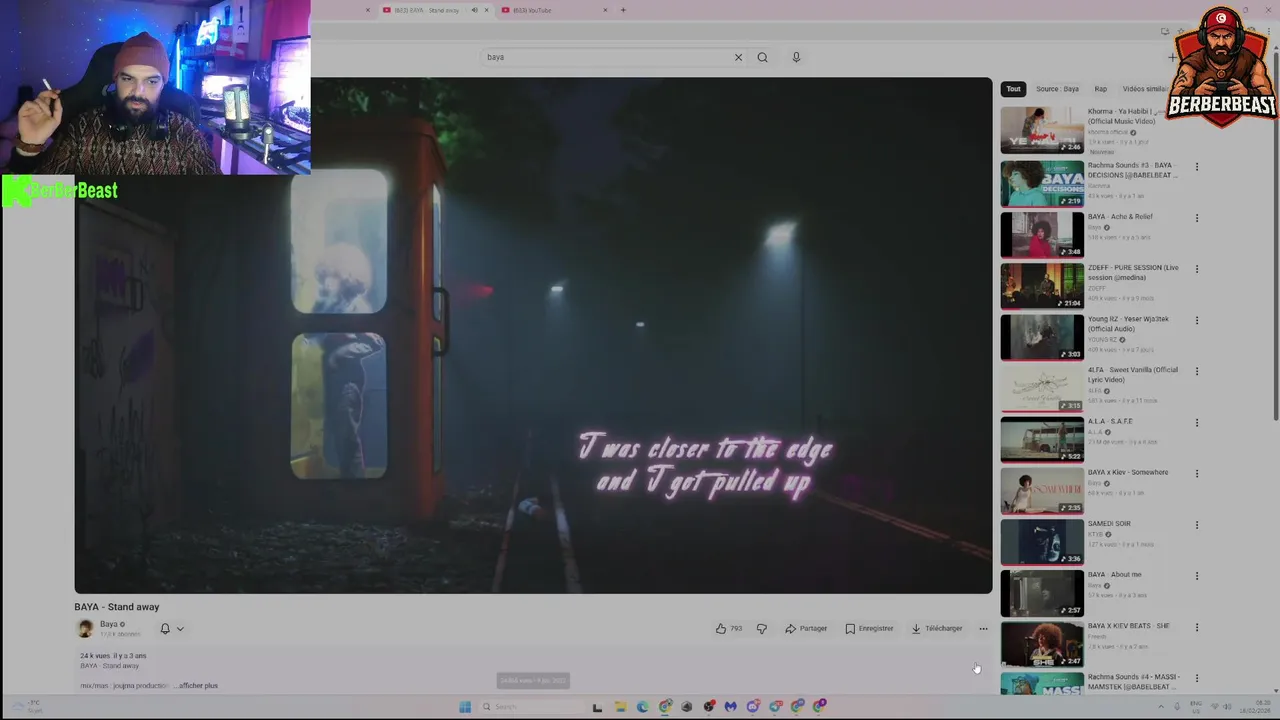Open 4LFA - Sweet Vanilla video title
The width and height of the screenshot is (1280, 720).
click(x=1132, y=374)
